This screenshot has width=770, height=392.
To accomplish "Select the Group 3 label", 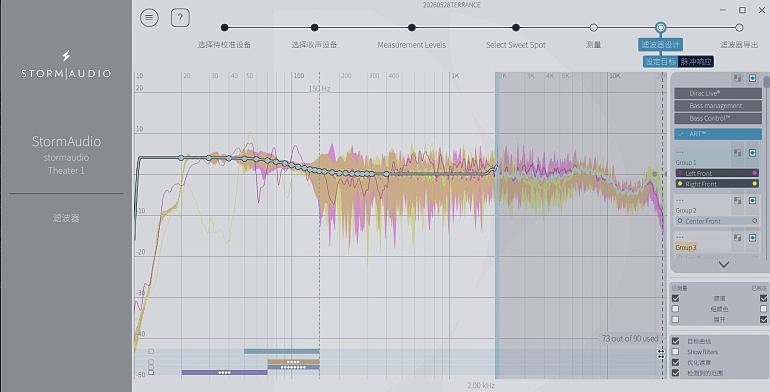I will coord(686,247).
